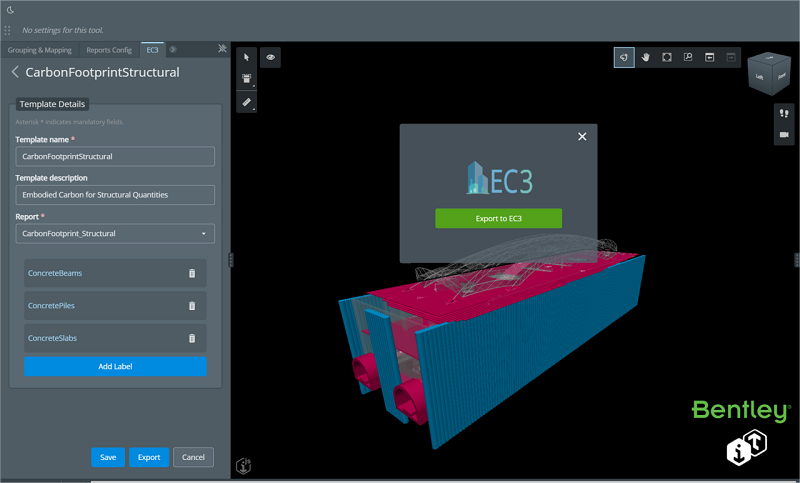This screenshot has height=483, width=800.
Task: Toggle the camera view icon
Action: point(784,135)
